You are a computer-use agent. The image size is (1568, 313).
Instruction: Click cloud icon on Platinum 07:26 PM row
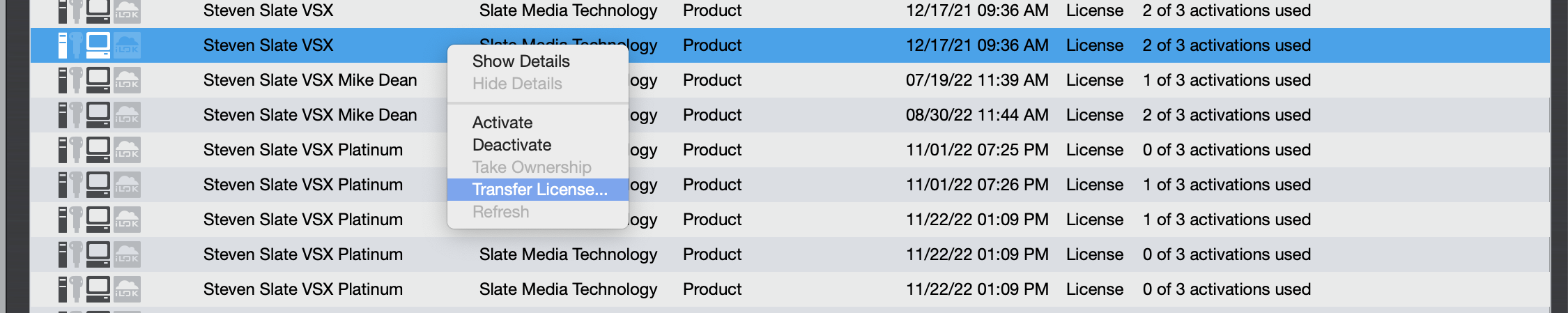(x=127, y=185)
